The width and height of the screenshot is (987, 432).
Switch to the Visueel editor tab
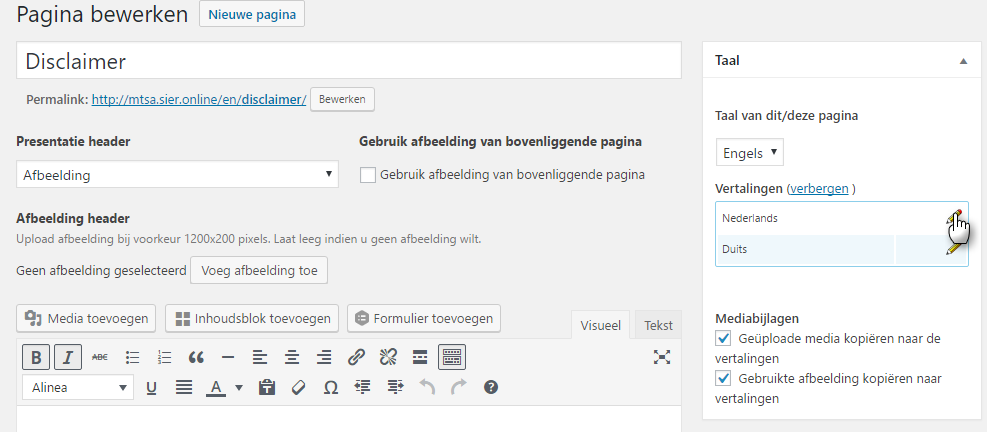(601, 325)
